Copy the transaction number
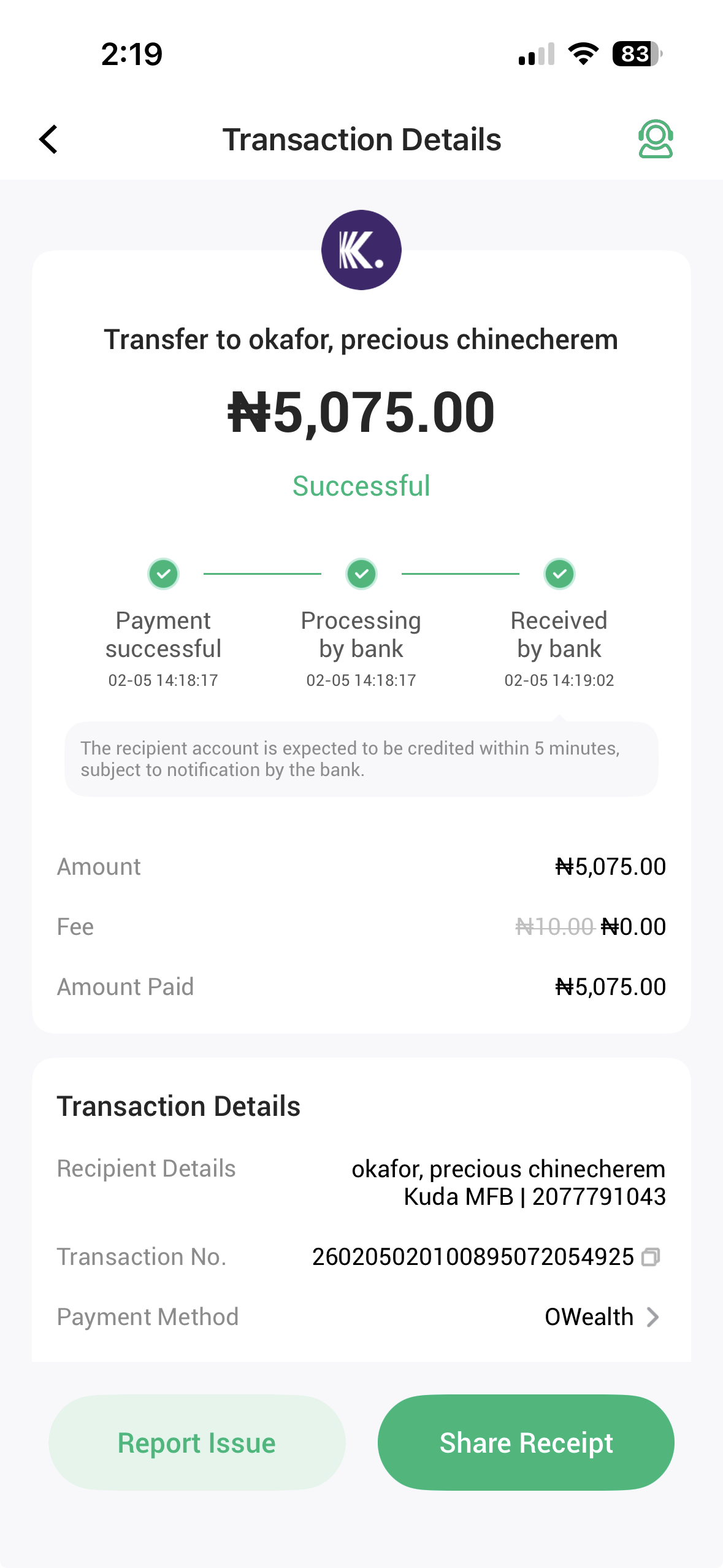The image size is (723, 1568). coord(651,1257)
